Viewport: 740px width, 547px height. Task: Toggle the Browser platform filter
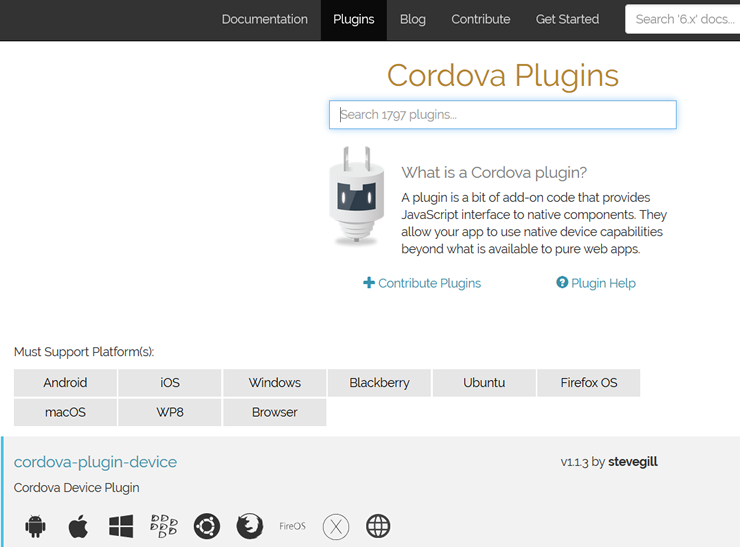275,412
